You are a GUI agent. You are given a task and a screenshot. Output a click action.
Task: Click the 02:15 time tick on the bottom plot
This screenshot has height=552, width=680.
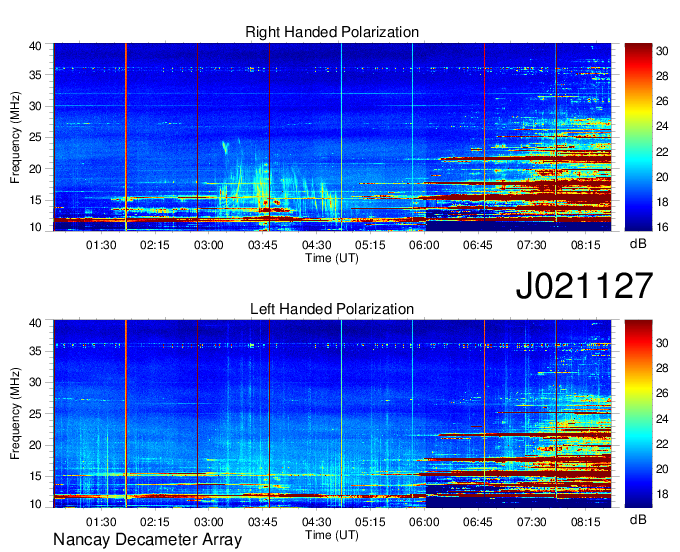click(155, 522)
